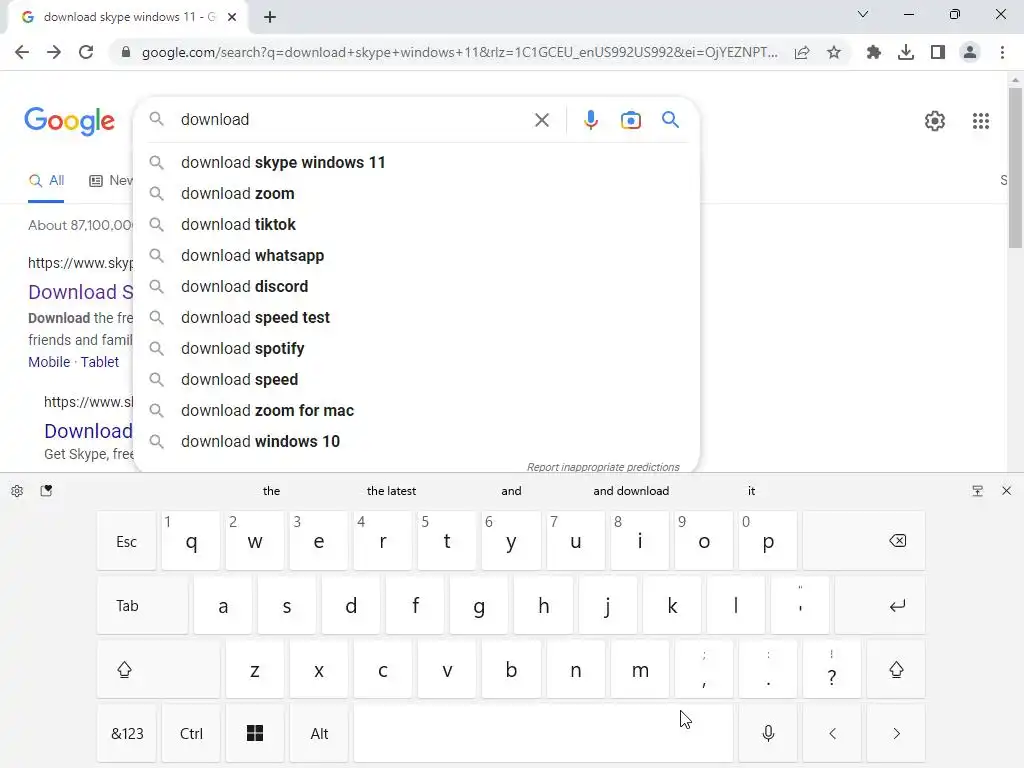
Task: Choose suggestion download speed
Action: click(416, 379)
